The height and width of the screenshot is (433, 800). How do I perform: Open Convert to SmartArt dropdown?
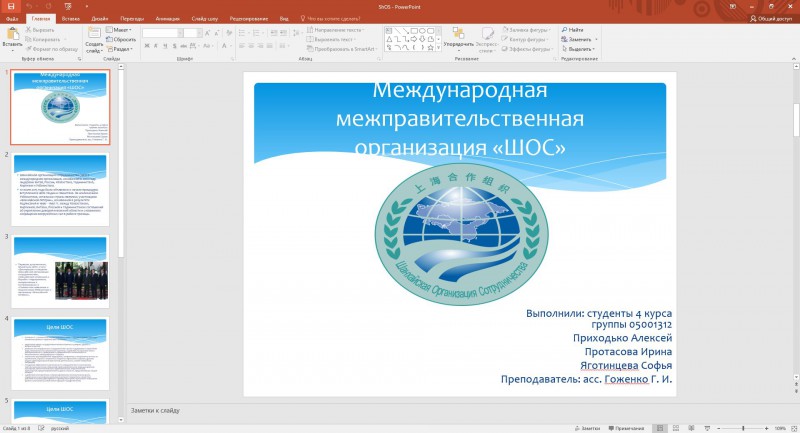pos(342,49)
